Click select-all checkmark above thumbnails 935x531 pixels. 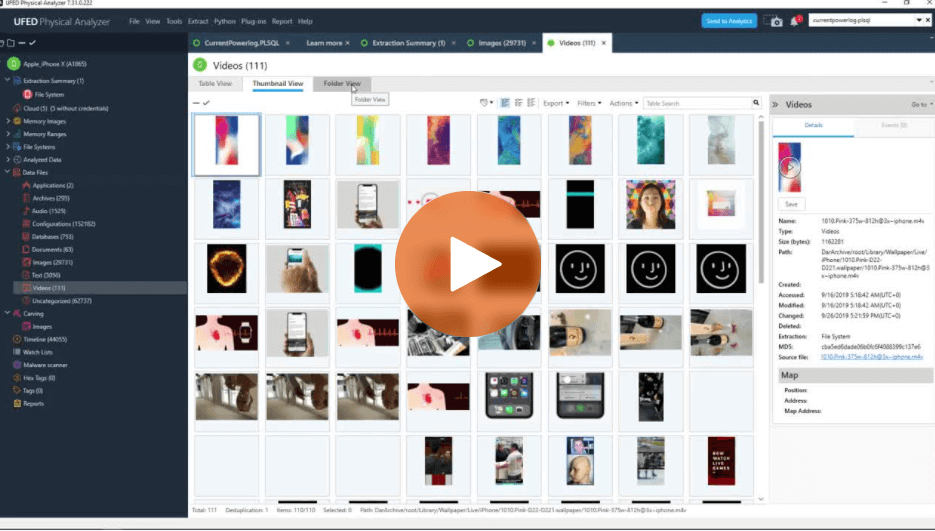(206, 103)
